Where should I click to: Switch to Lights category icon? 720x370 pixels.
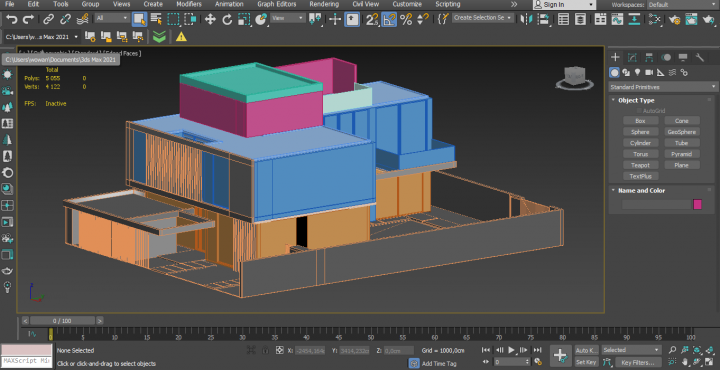(x=637, y=73)
